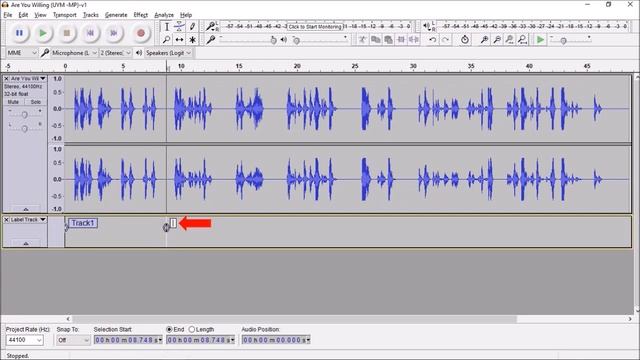
Task: Open the MME audio host dropdown
Action: click(22, 53)
